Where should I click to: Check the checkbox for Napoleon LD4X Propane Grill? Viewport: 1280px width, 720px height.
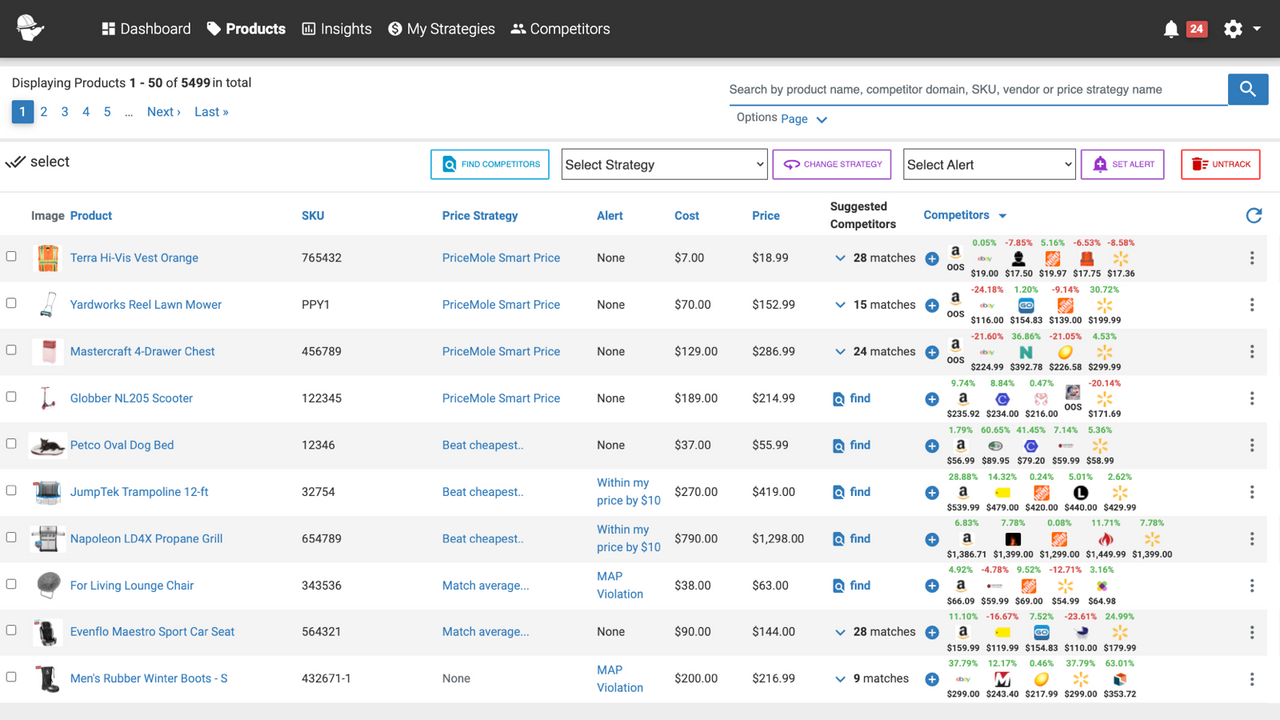11,538
